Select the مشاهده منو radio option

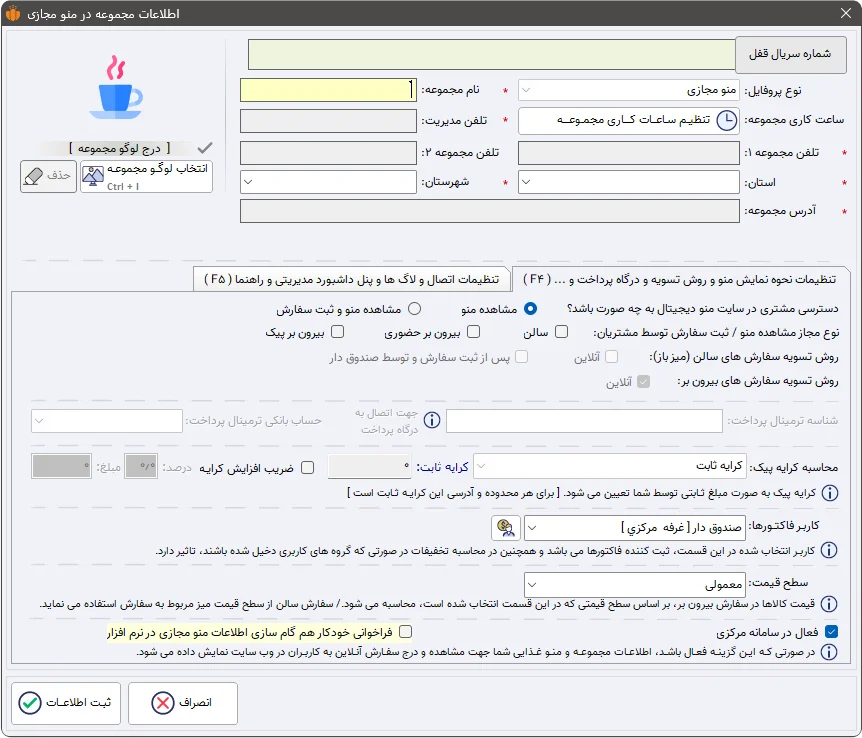(530, 309)
